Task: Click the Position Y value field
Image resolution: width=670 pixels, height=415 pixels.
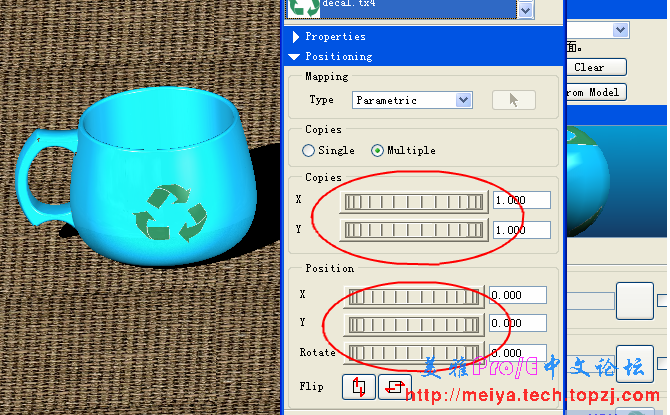Action: [x=518, y=323]
